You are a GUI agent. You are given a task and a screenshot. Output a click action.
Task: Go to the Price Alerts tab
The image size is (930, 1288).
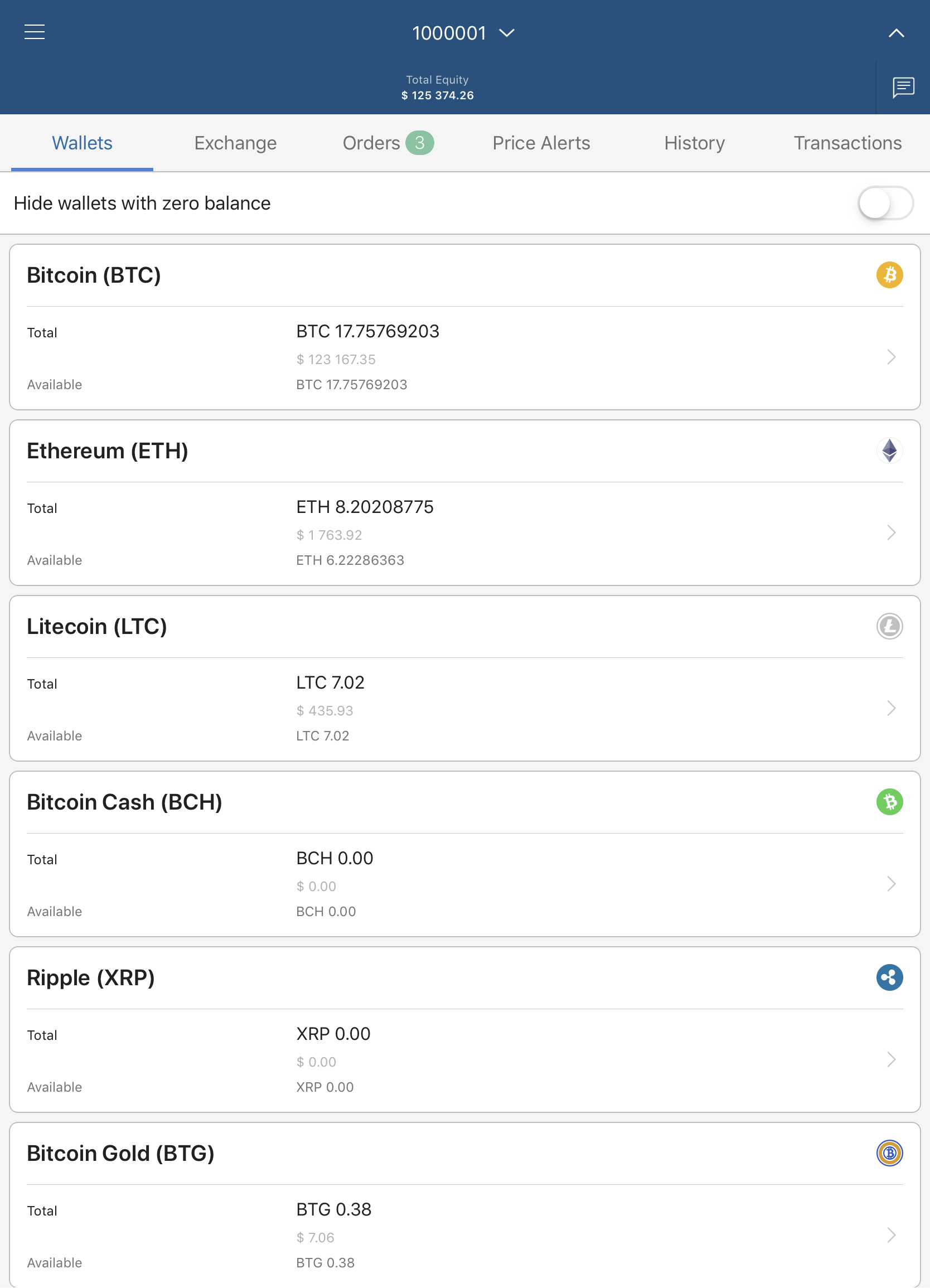coord(541,143)
